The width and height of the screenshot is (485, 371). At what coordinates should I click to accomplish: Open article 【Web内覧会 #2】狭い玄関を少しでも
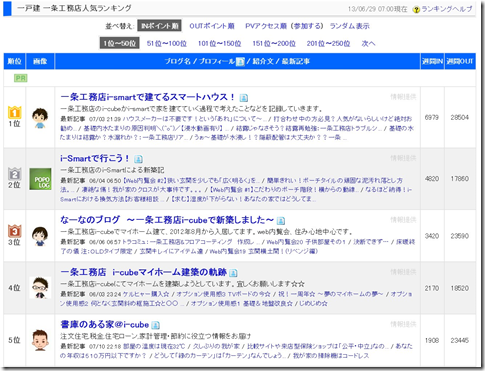(191, 181)
